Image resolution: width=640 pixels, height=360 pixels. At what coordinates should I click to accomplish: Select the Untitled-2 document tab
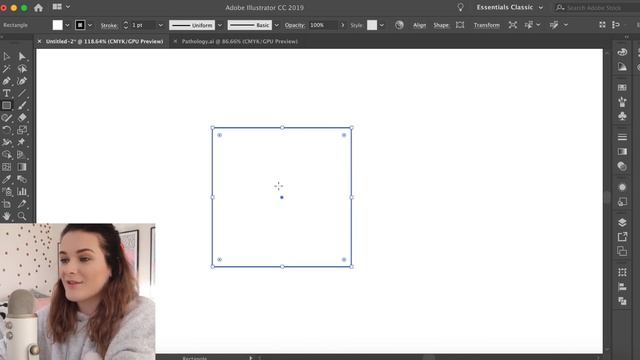click(x=104, y=41)
